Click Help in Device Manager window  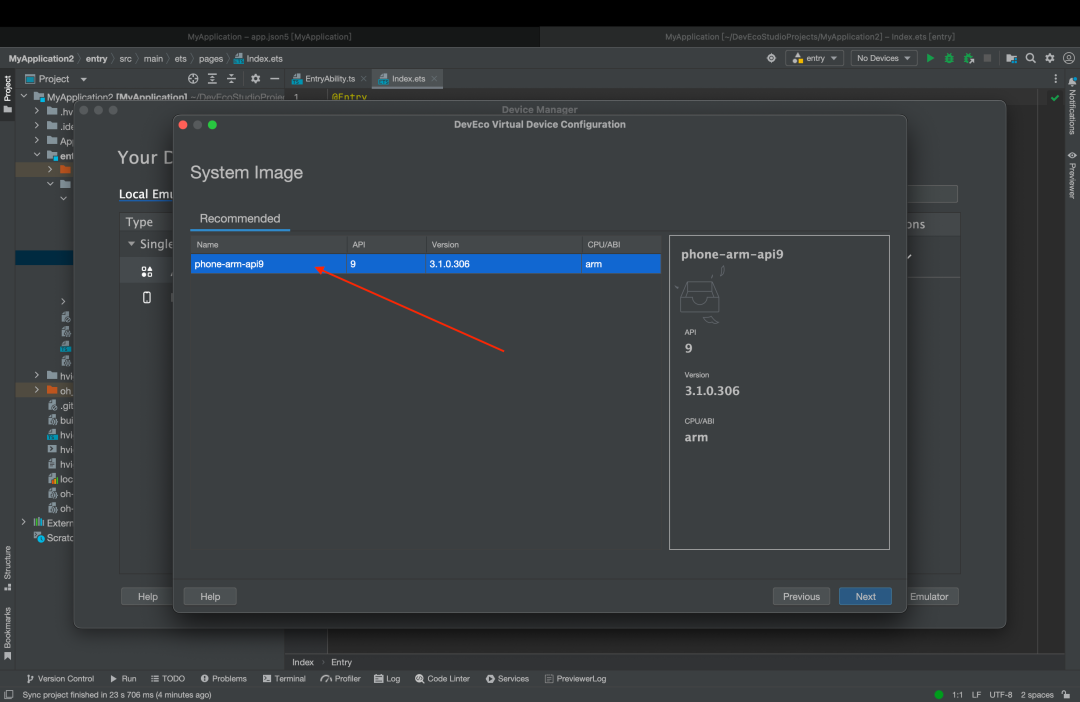coord(147,597)
